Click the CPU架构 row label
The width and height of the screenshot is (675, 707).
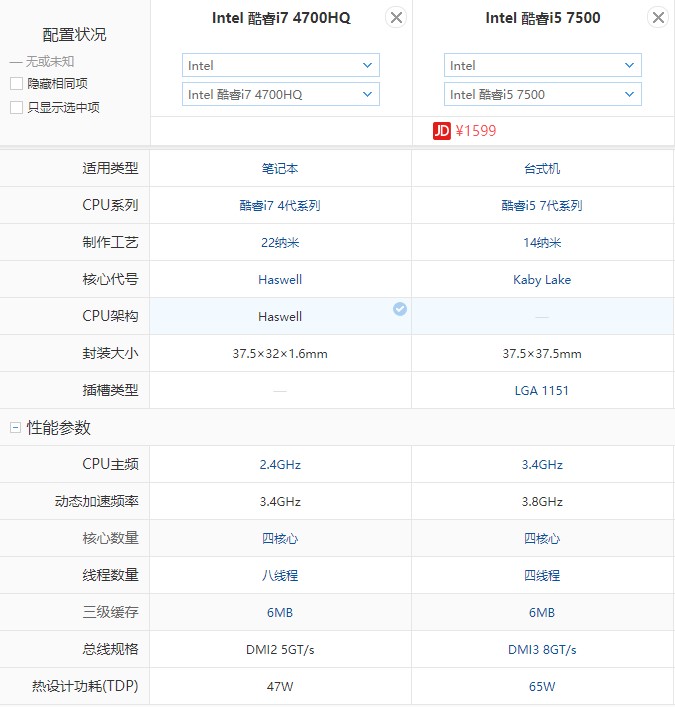click(110, 316)
